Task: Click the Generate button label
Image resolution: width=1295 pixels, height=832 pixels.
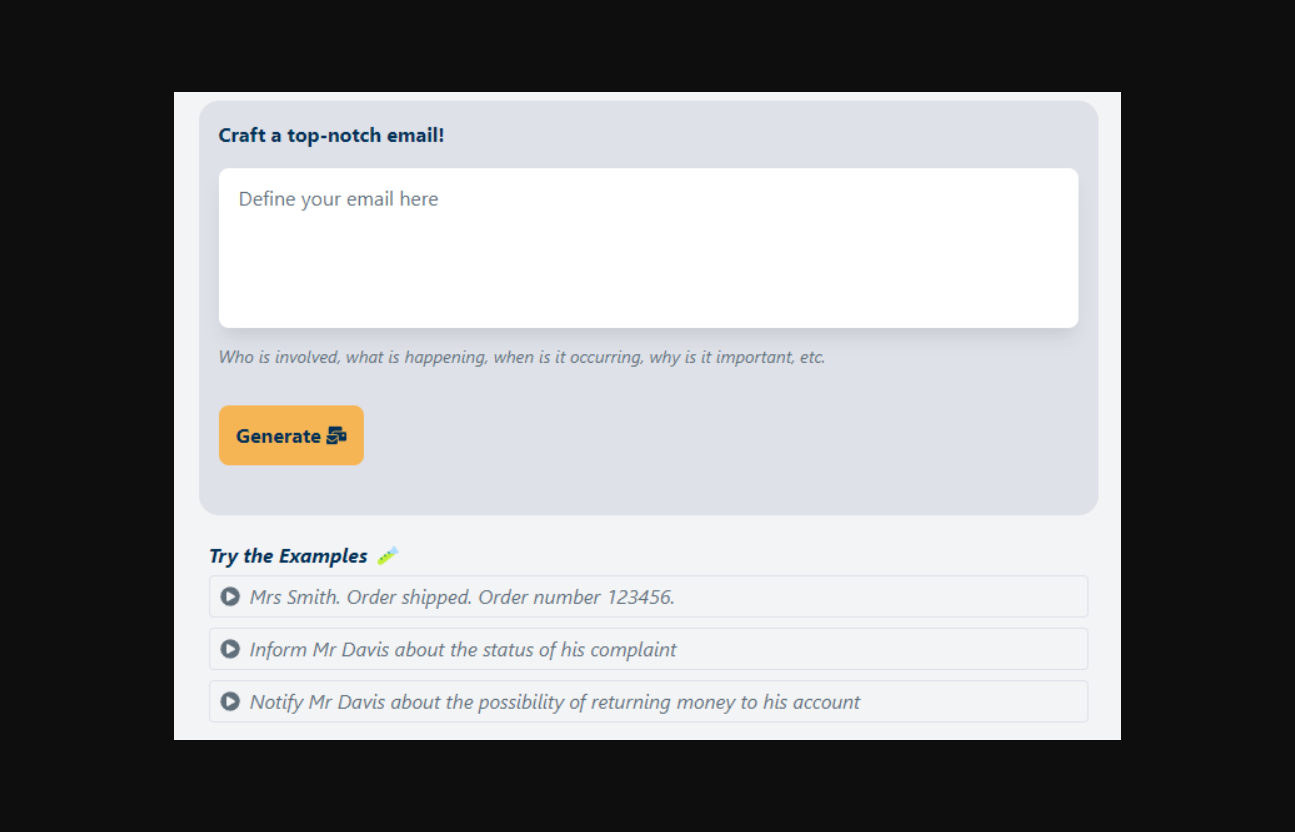Action: (x=278, y=436)
